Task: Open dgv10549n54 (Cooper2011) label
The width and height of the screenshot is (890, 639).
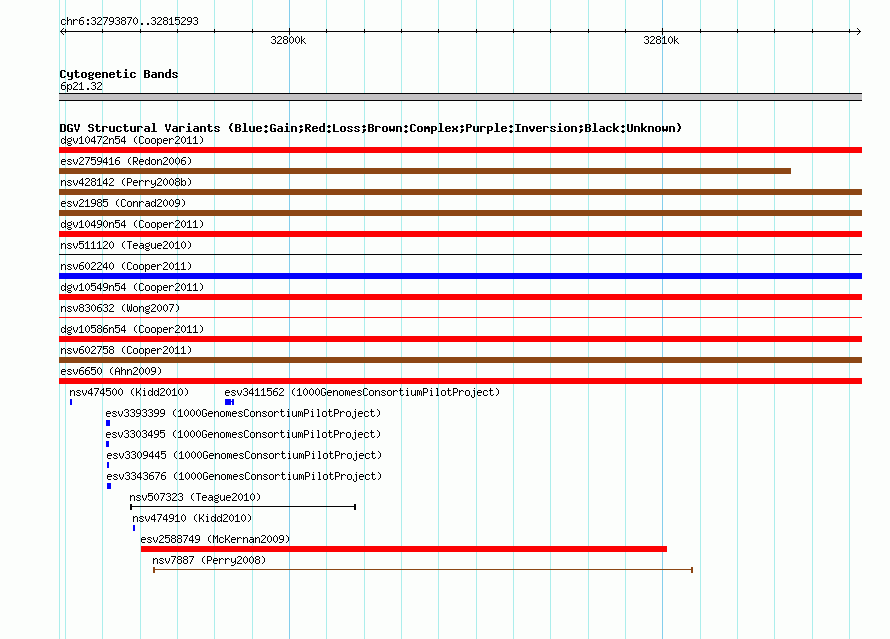Action: pos(132,287)
